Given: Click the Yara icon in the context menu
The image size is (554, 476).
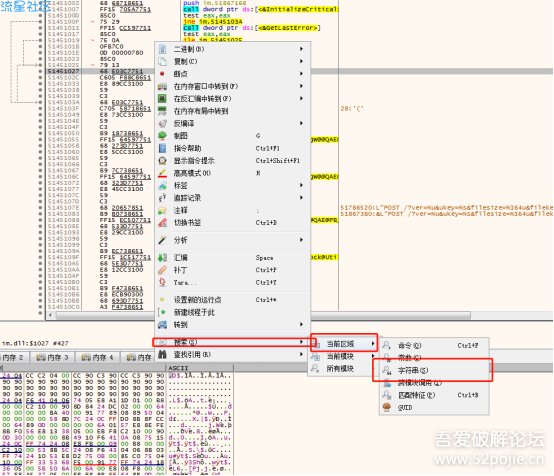Looking at the screenshot, I should [x=162, y=282].
